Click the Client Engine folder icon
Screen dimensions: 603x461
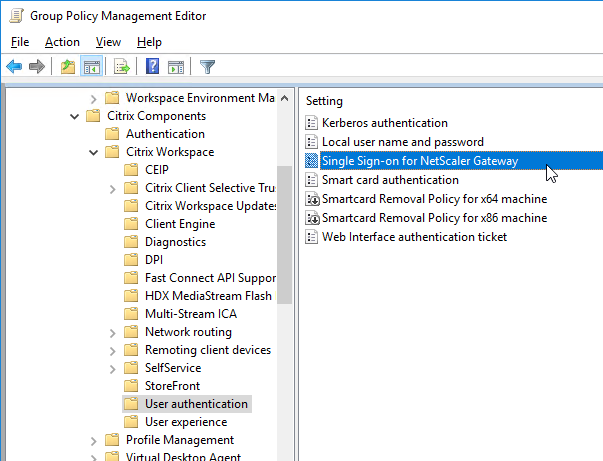pyautogui.click(x=131, y=224)
